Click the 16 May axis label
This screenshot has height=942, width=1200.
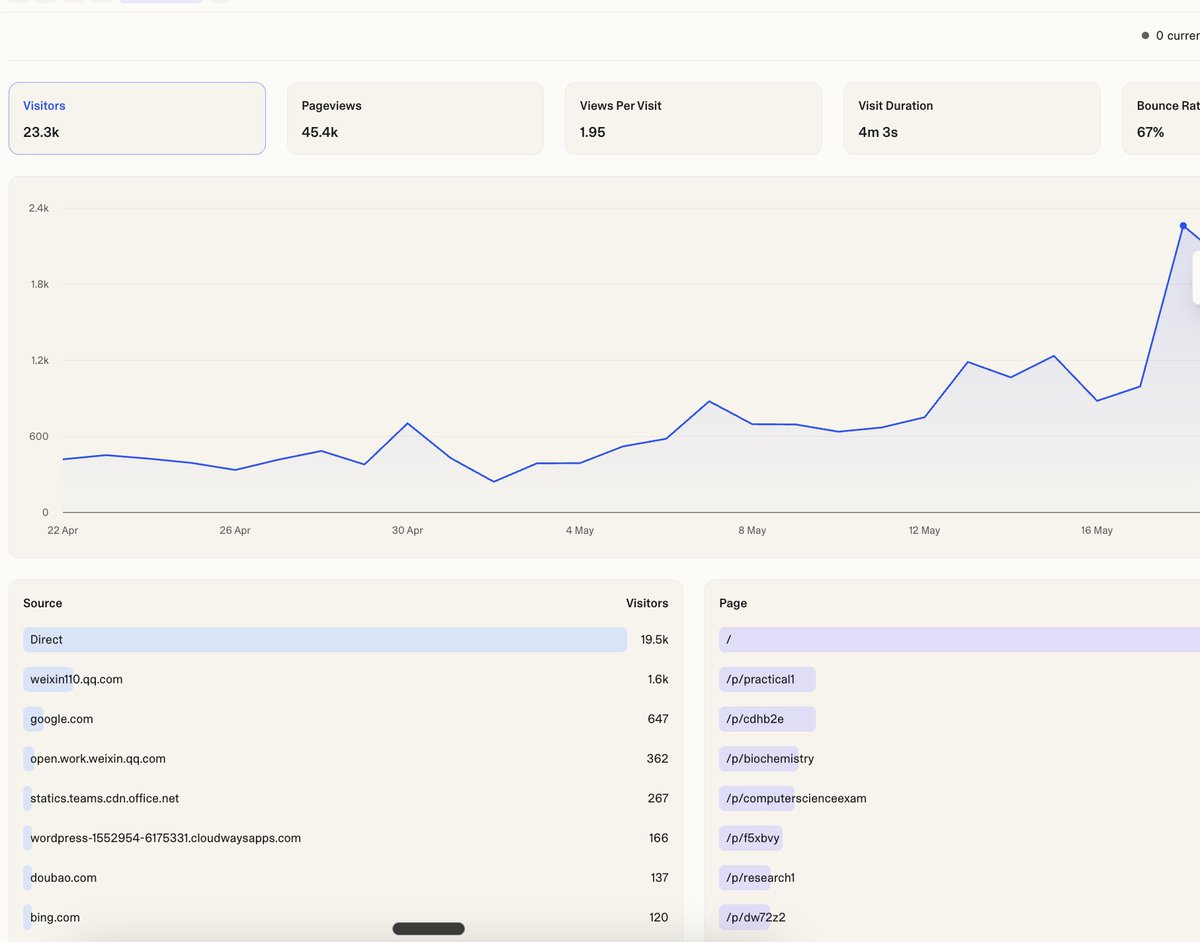tap(1097, 530)
